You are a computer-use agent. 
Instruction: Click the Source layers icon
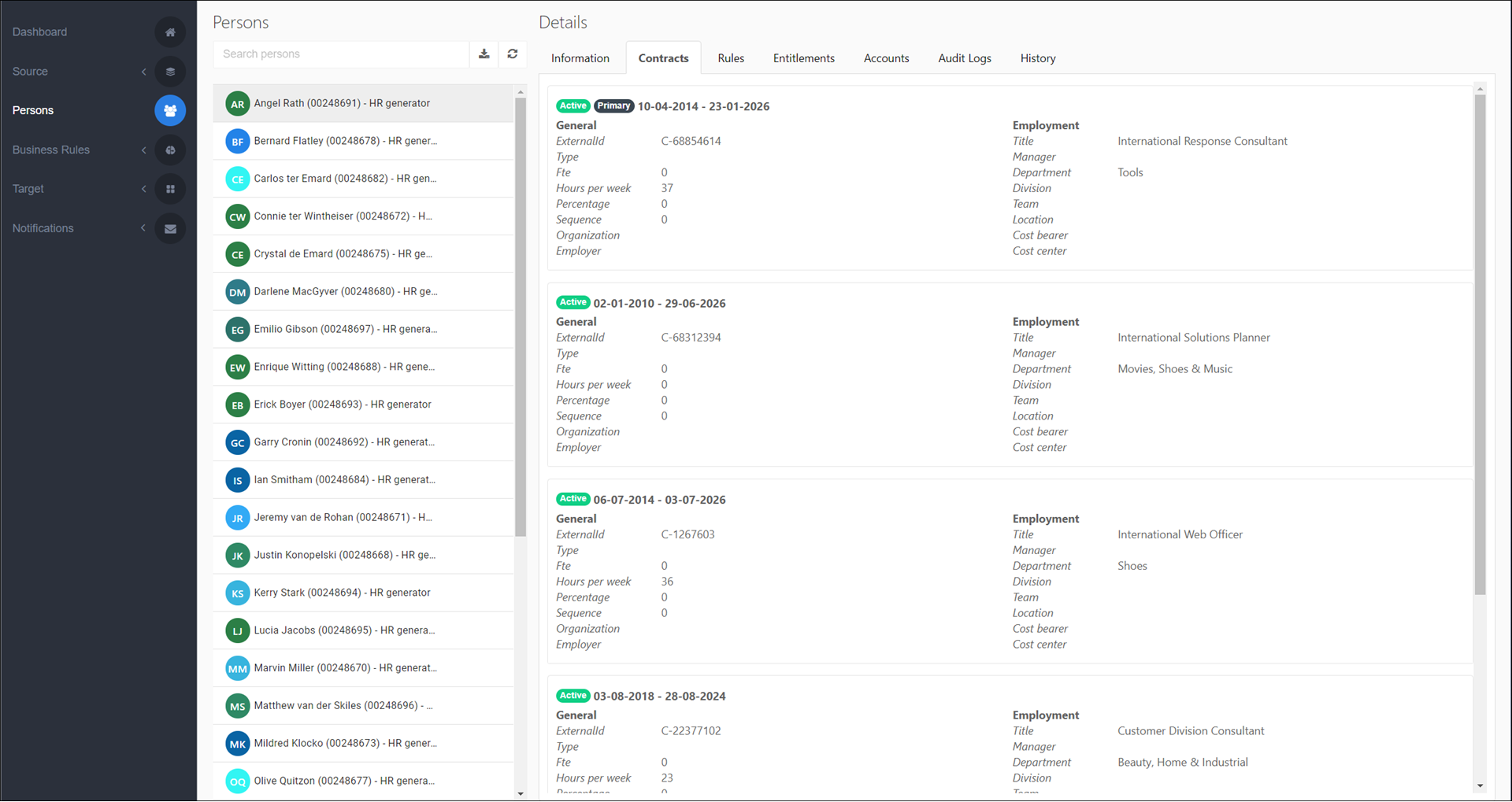170,72
